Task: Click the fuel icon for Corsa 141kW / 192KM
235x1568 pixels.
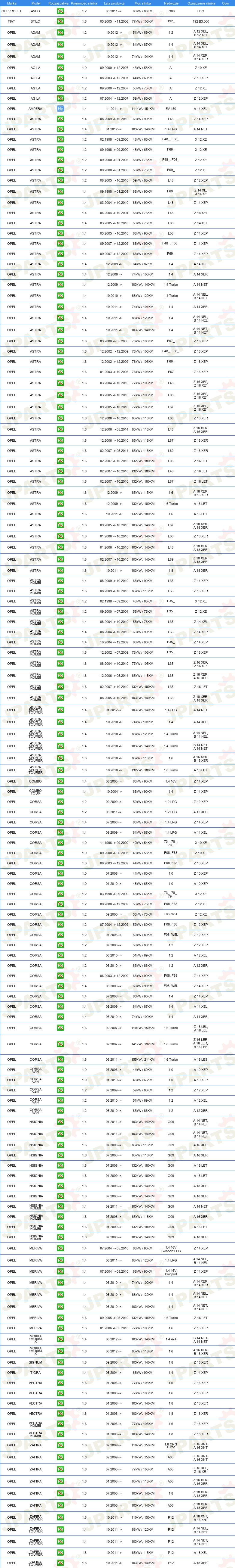Action: (x=60, y=1044)
